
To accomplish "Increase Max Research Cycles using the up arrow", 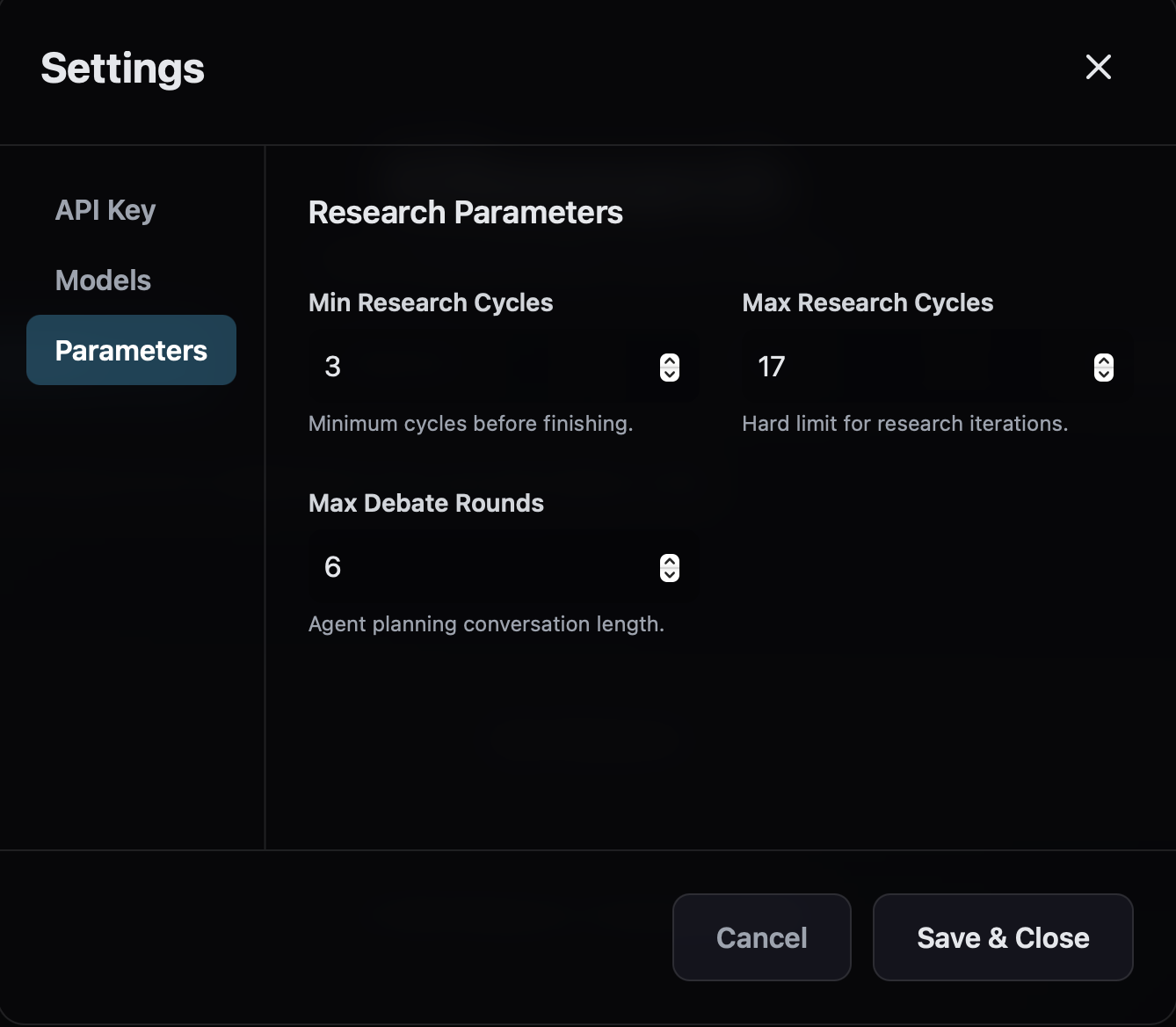I will pyautogui.click(x=1104, y=361).
